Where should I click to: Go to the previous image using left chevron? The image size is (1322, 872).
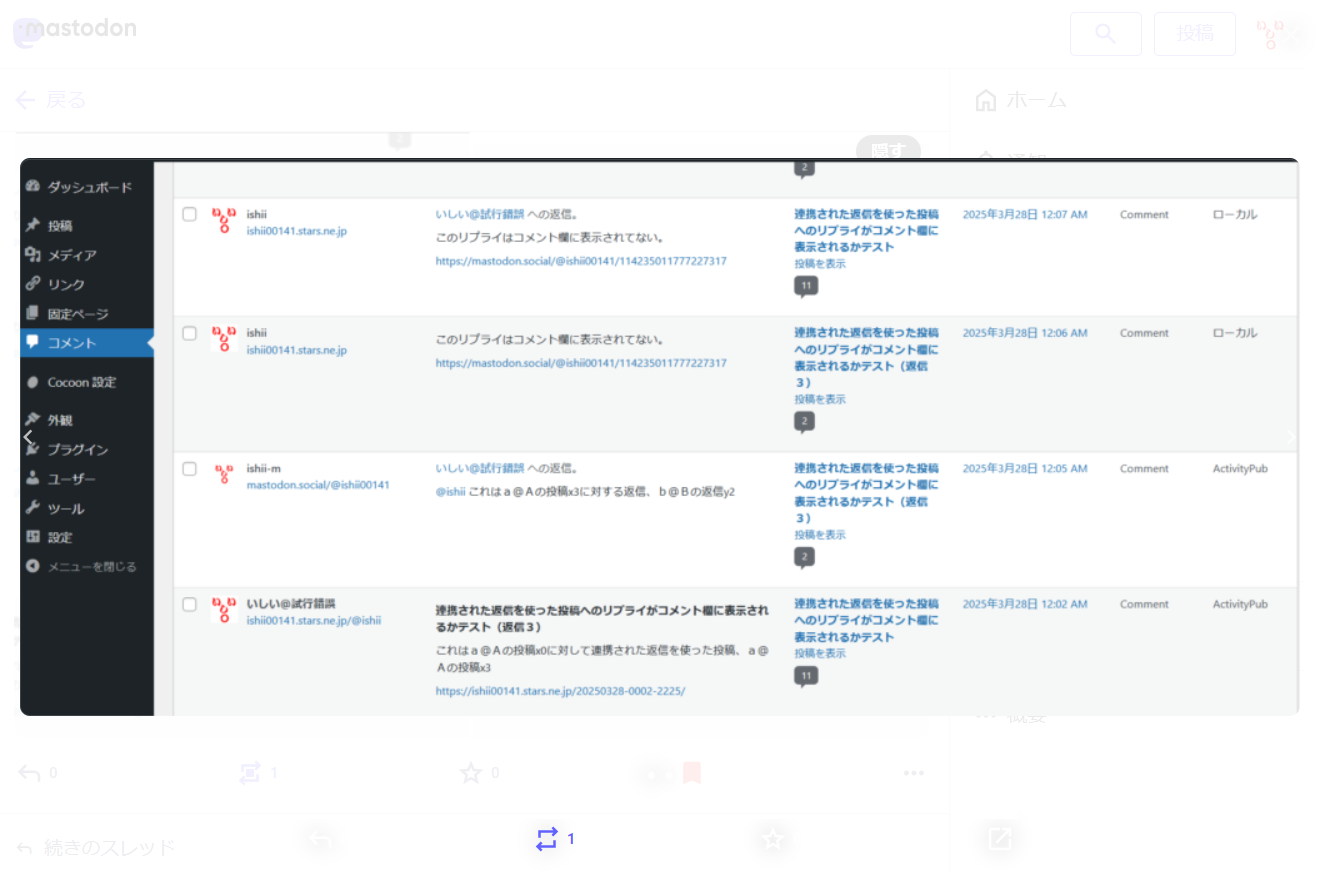click(28, 437)
